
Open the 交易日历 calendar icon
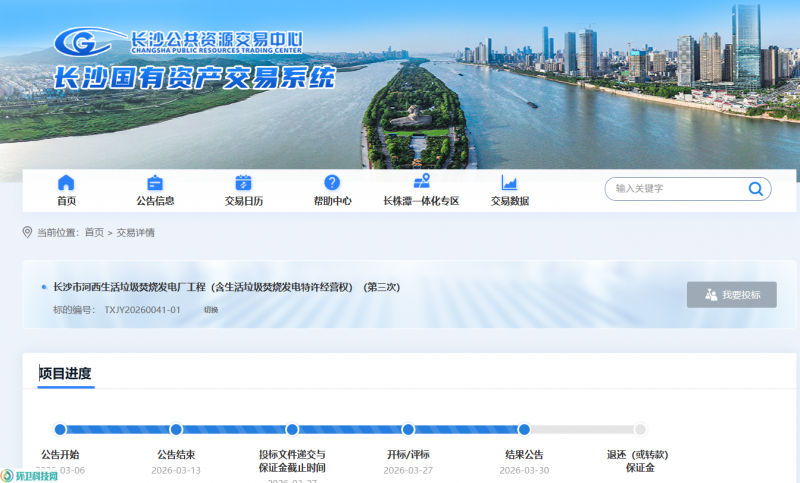pos(243,183)
